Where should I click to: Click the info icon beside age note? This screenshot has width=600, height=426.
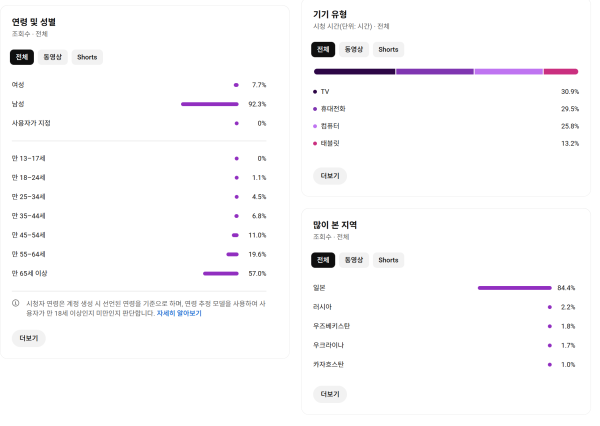(16, 304)
